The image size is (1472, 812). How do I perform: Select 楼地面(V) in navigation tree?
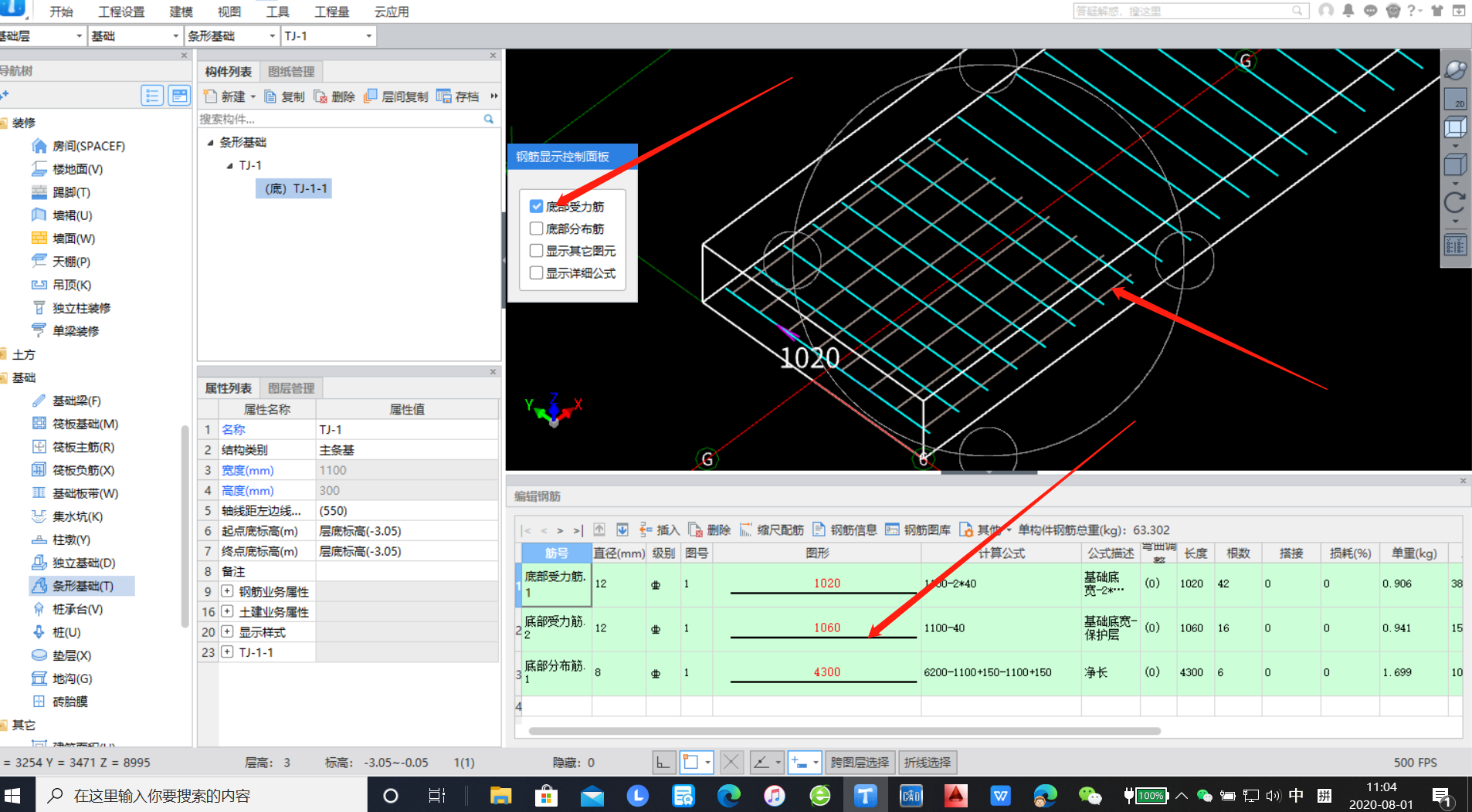point(67,169)
